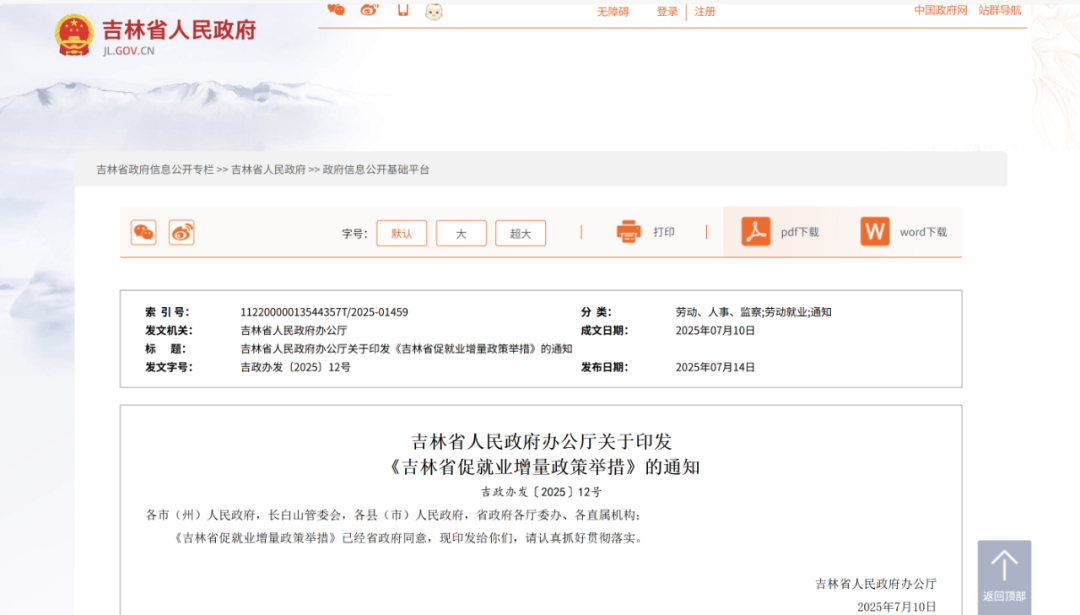Viewport: 1080px width, 615px height.
Task: Set font size to 超大
Action: 520,233
